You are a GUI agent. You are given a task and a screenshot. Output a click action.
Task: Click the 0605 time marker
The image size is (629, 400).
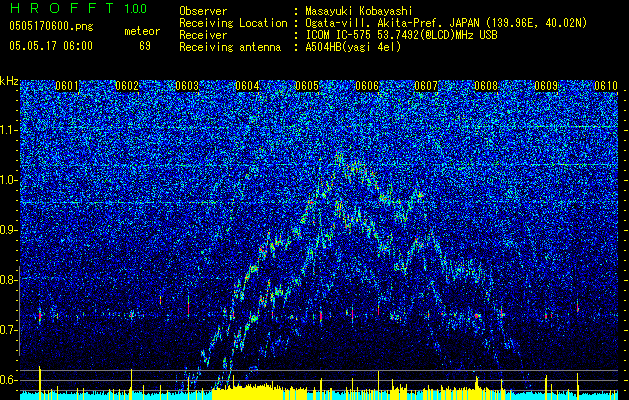point(307,86)
